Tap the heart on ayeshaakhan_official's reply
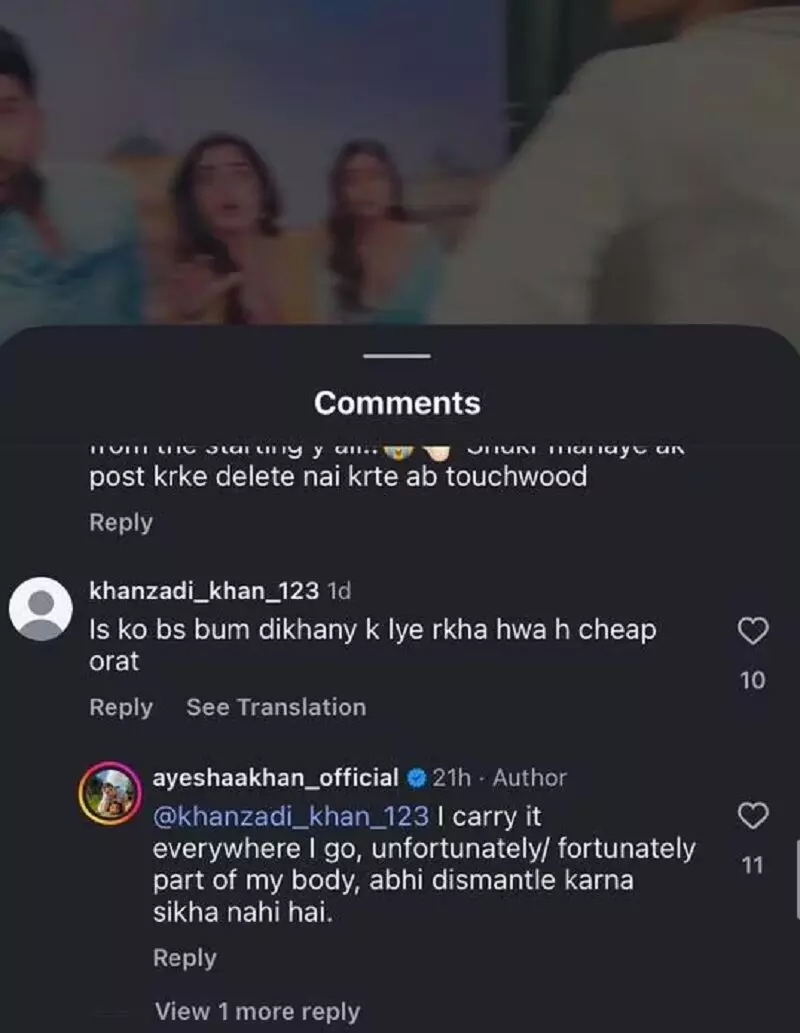Screen dimensions: 800x1033 coord(752,816)
